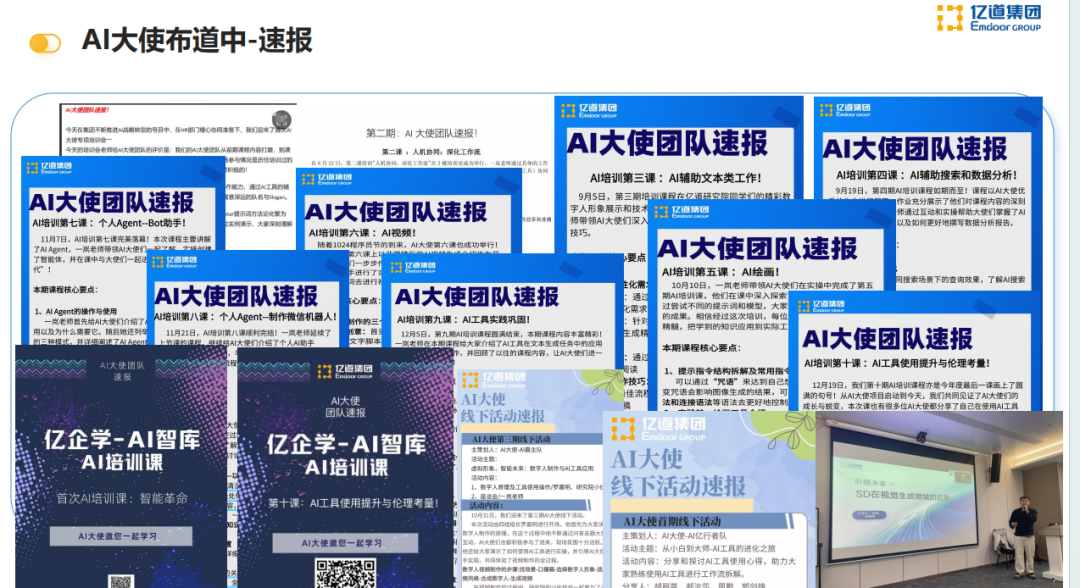Click the Emdoor logo on the 第三课 poster

[x=589, y=110]
